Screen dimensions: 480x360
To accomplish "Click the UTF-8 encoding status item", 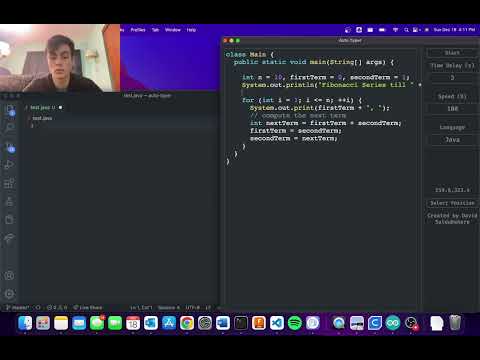I will [x=193, y=307].
